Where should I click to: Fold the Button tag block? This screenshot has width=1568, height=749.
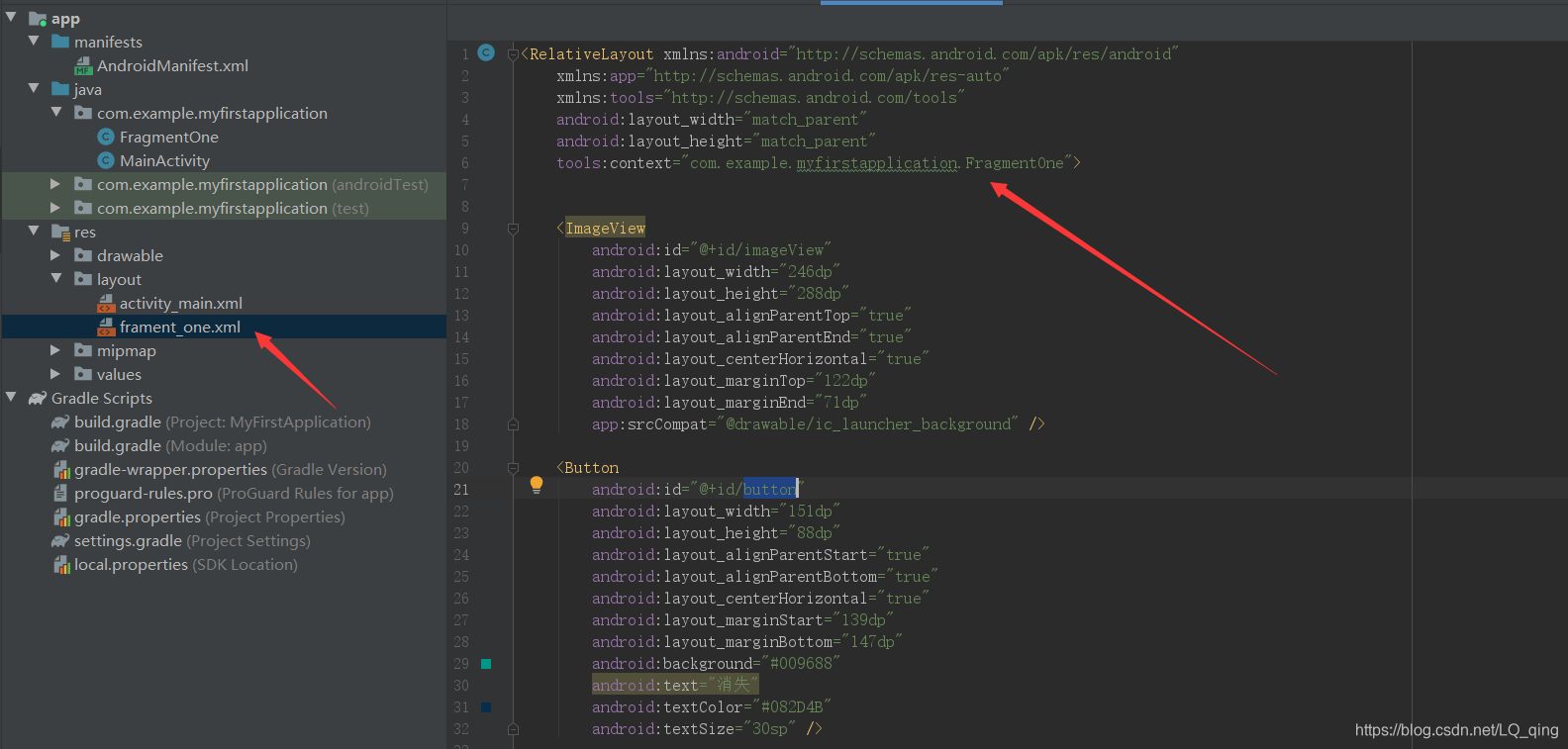click(513, 468)
